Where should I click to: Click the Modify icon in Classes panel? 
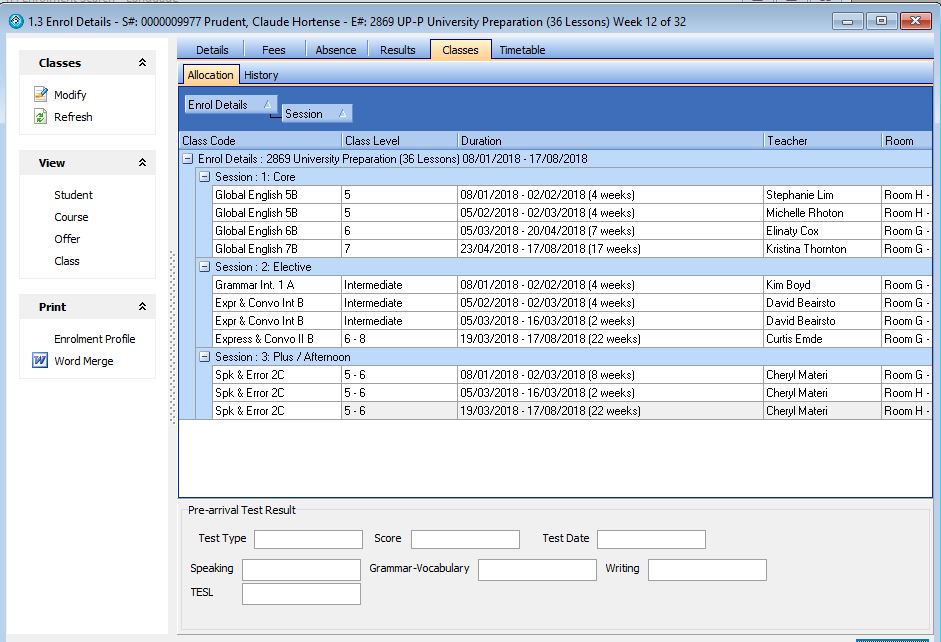pyautogui.click(x=41, y=95)
